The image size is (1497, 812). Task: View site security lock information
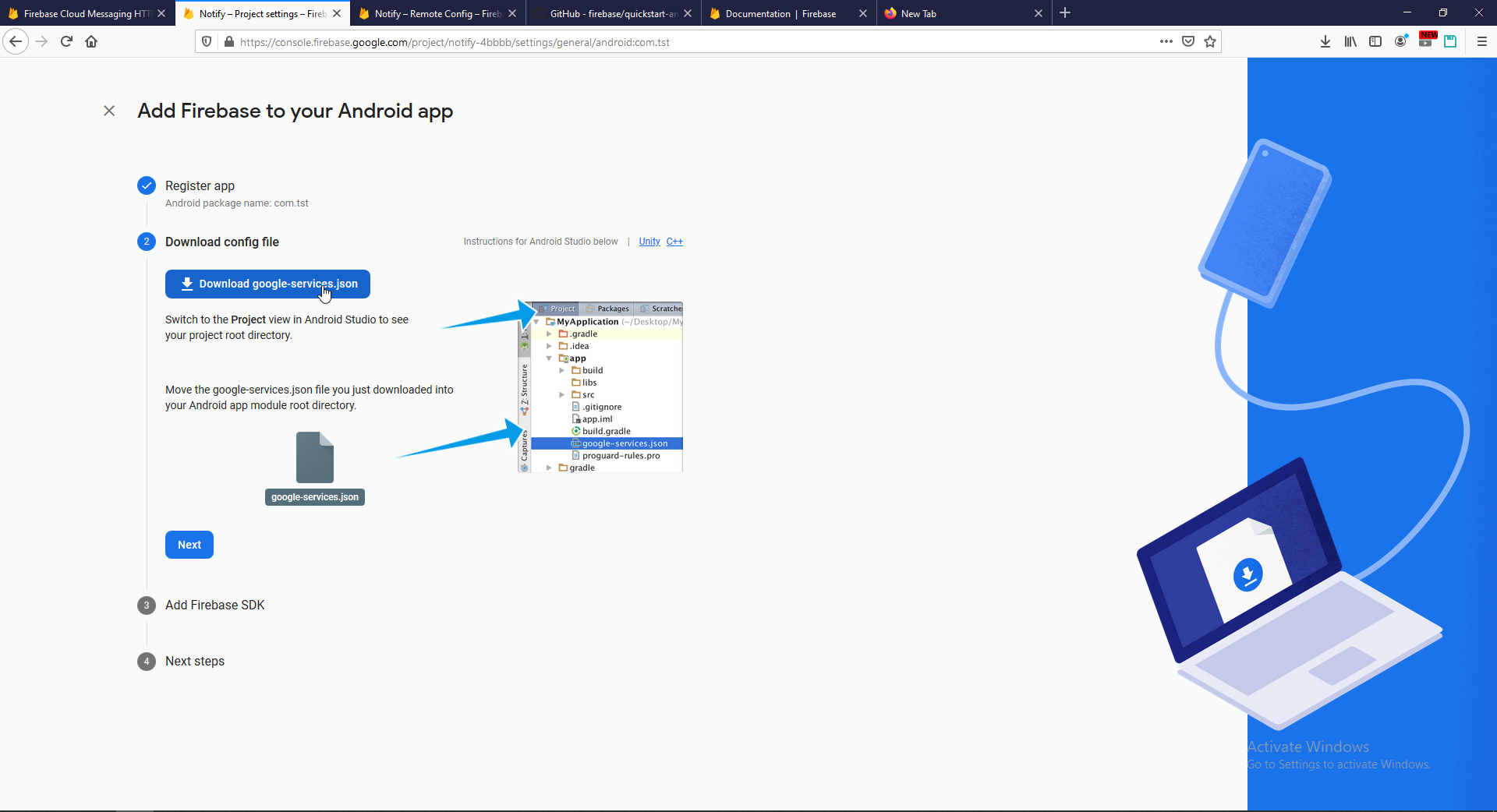(229, 41)
